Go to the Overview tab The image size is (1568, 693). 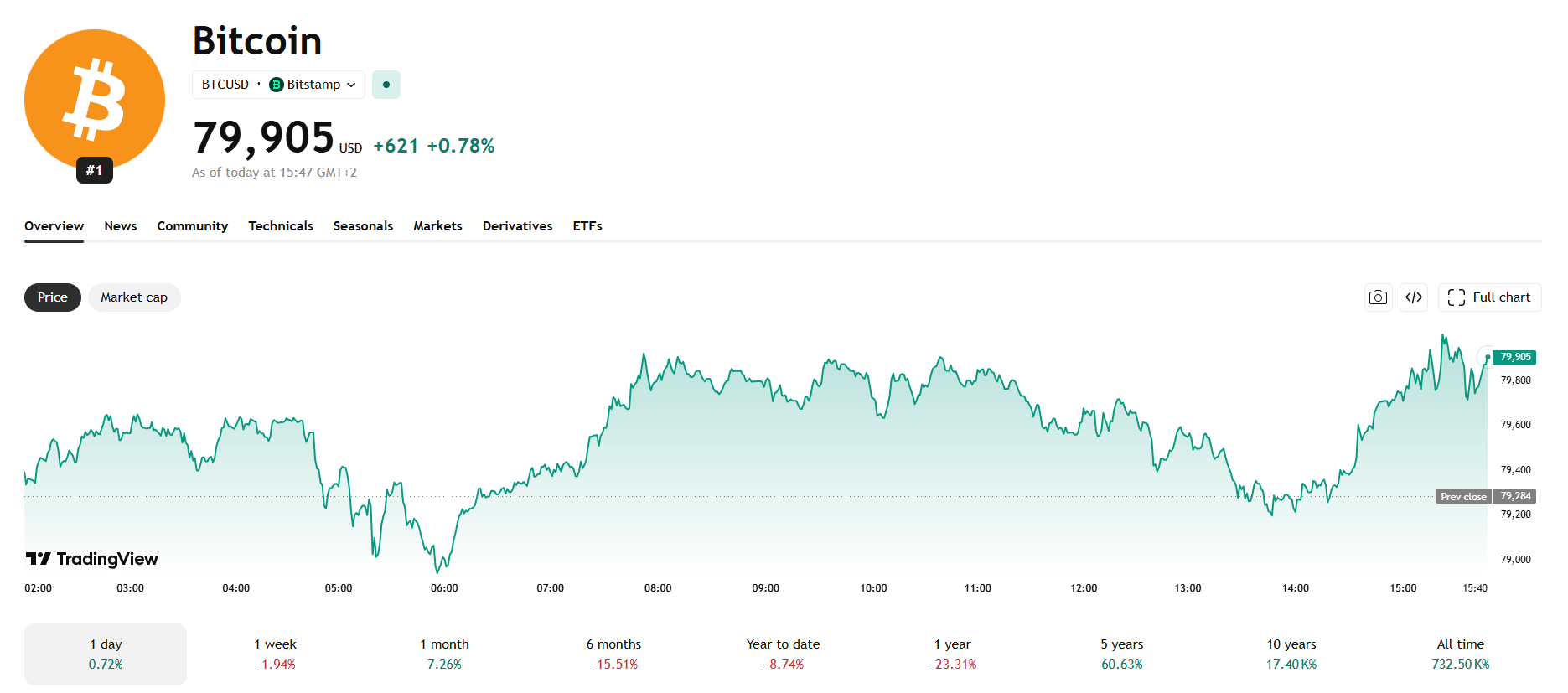point(54,226)
